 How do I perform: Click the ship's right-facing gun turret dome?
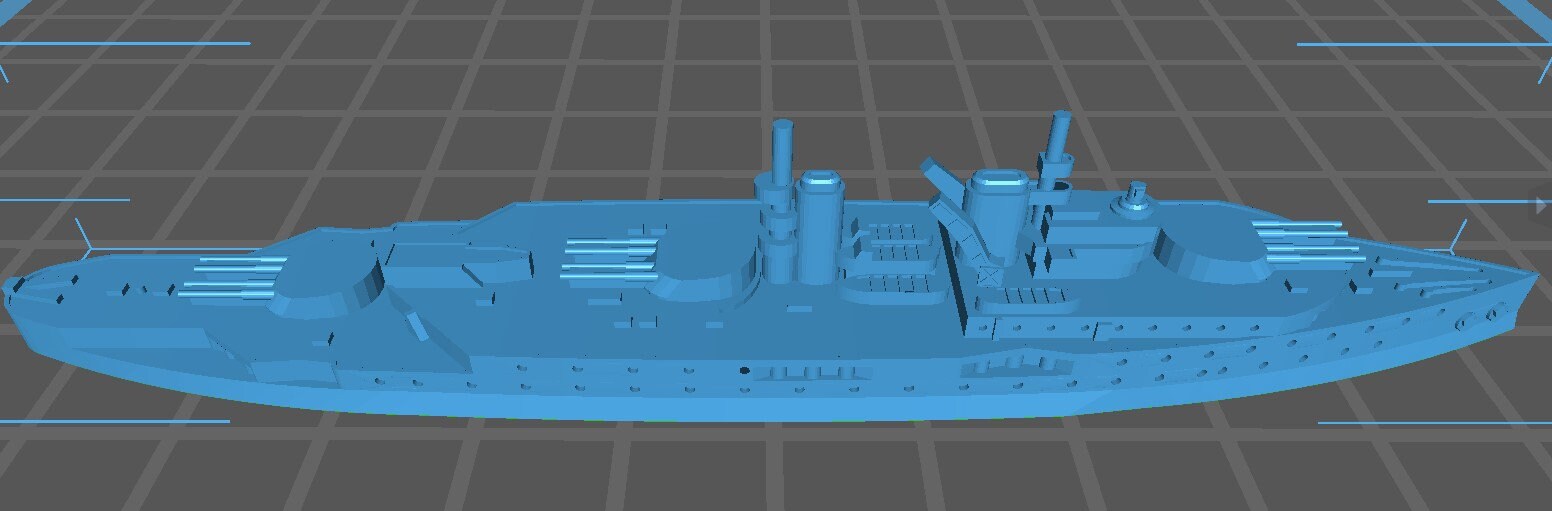1208,251
